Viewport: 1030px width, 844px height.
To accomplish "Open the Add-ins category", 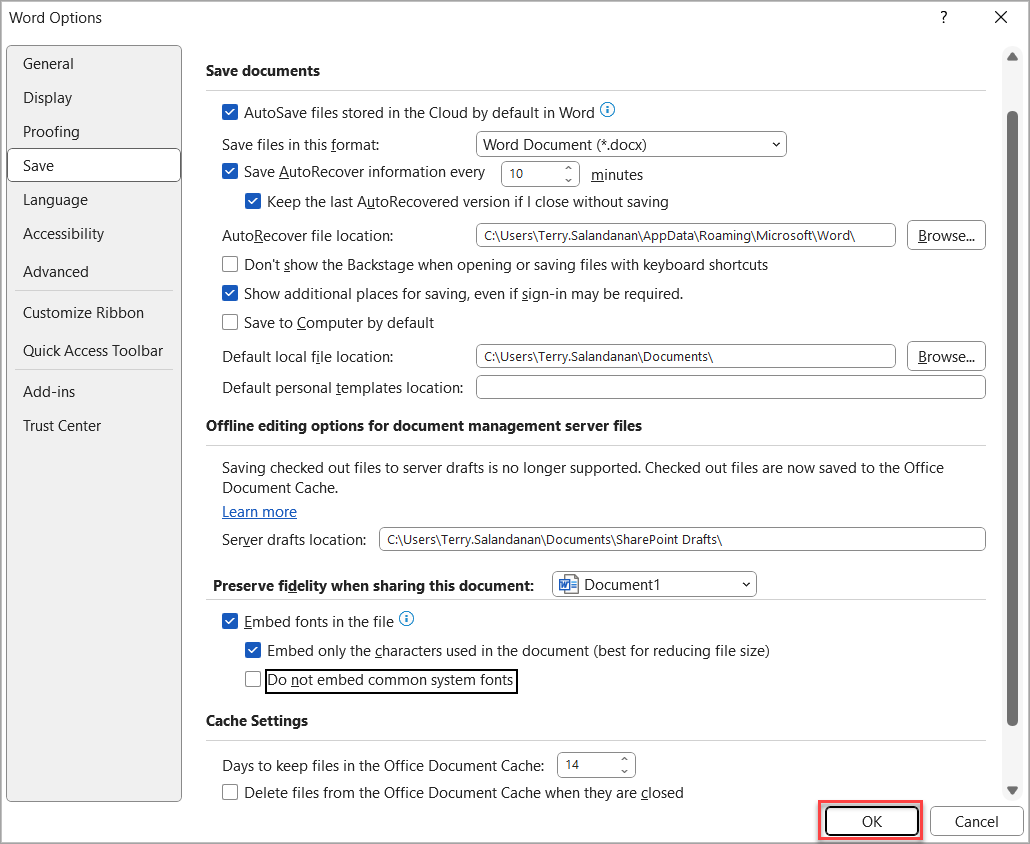I will [x=94, y=391].
